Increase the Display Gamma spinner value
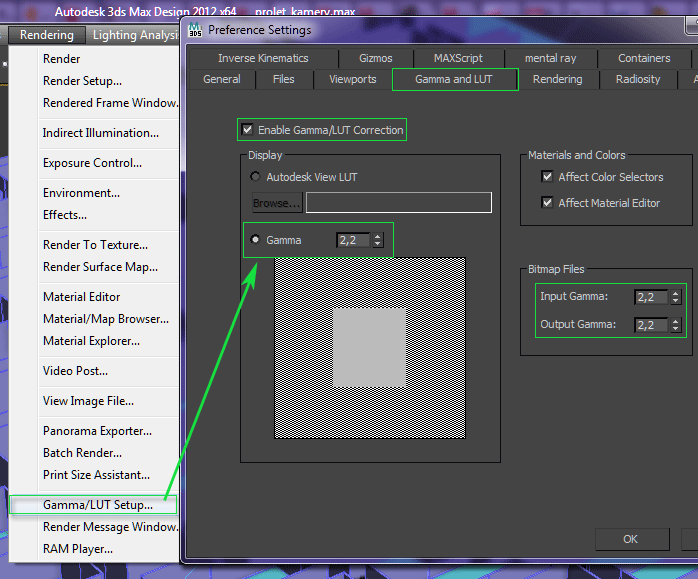Viewport: 698px width, 579px height. coord(377,236)
